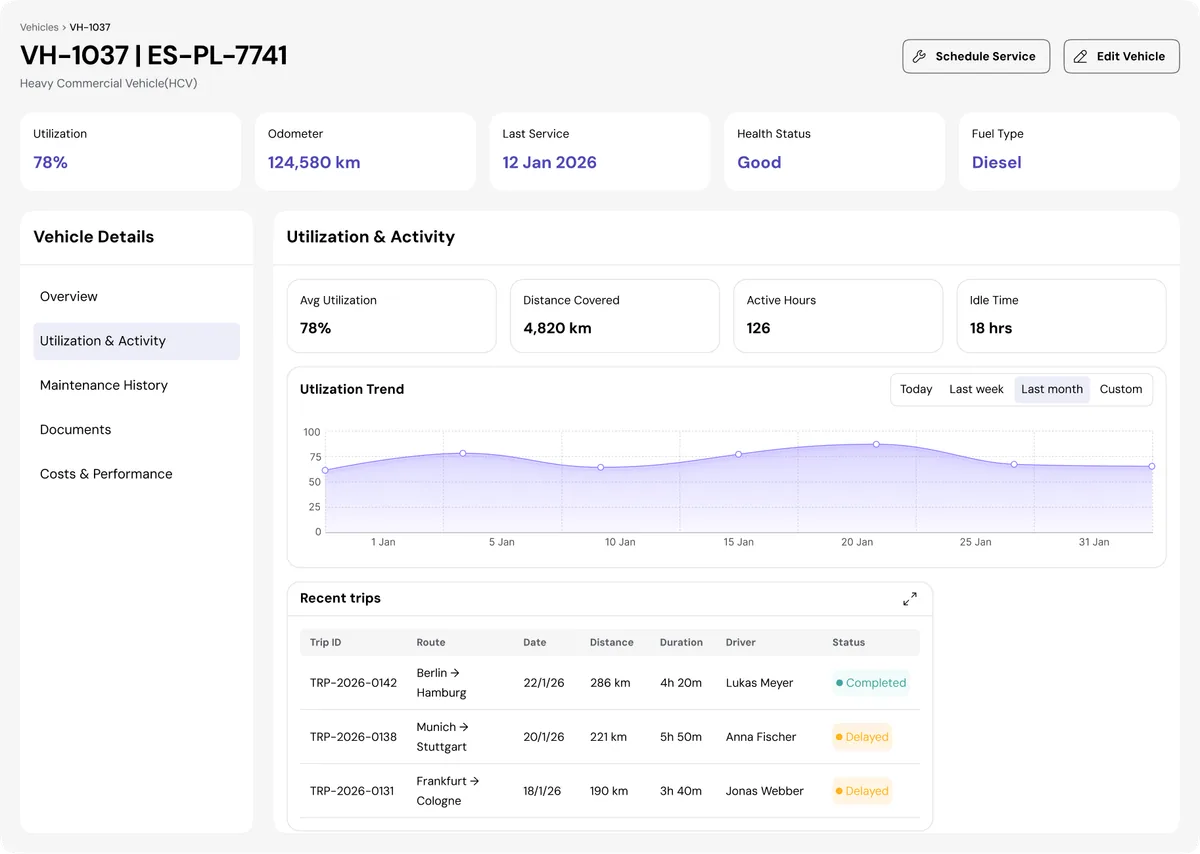Screen dimensions: 1200x854
Task: Click the Health Status card
Action: pyautogui.click(x=833, y=151)
